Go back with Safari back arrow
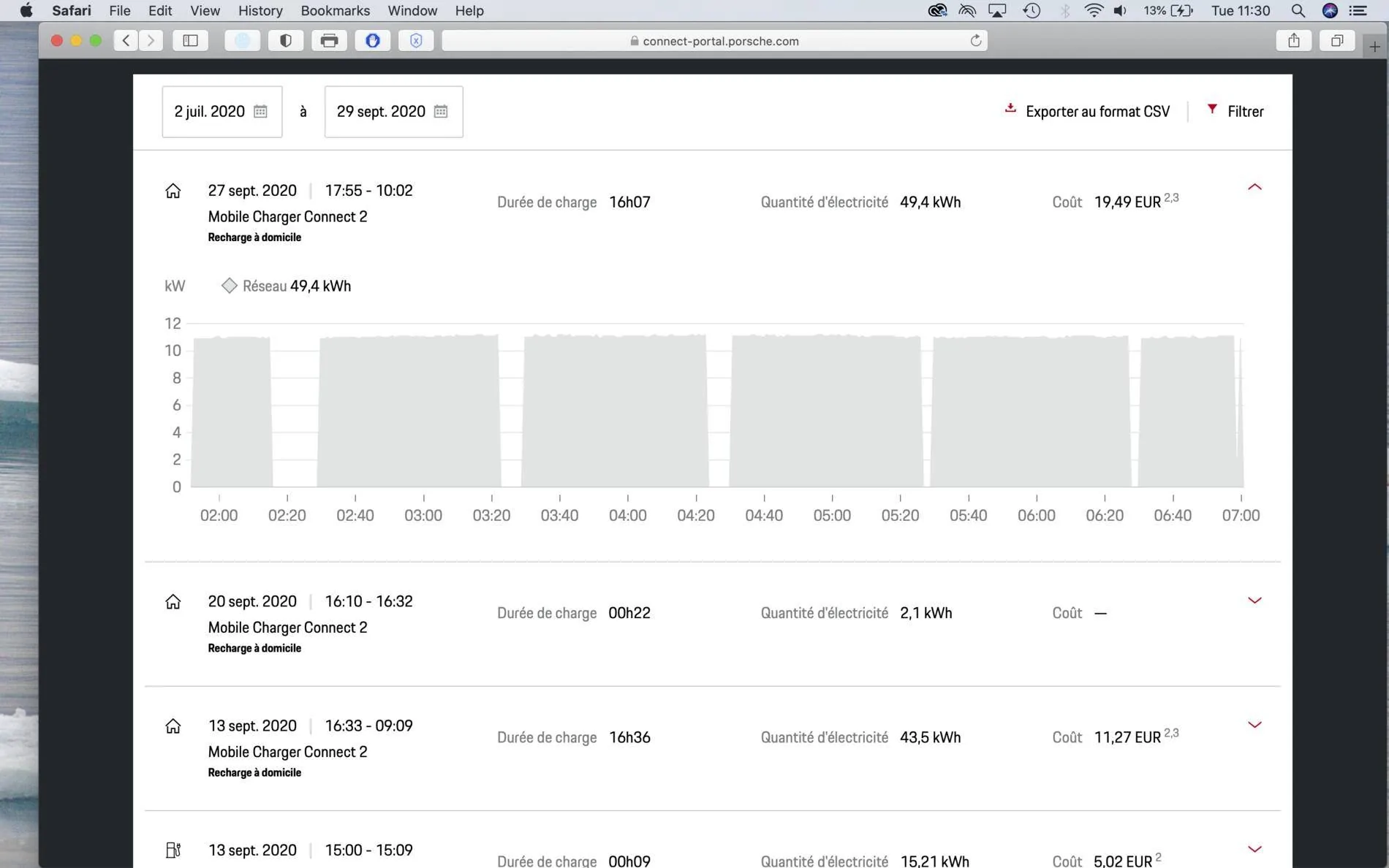Viewport: 1389px width, 868px height. tap(126, 41)
